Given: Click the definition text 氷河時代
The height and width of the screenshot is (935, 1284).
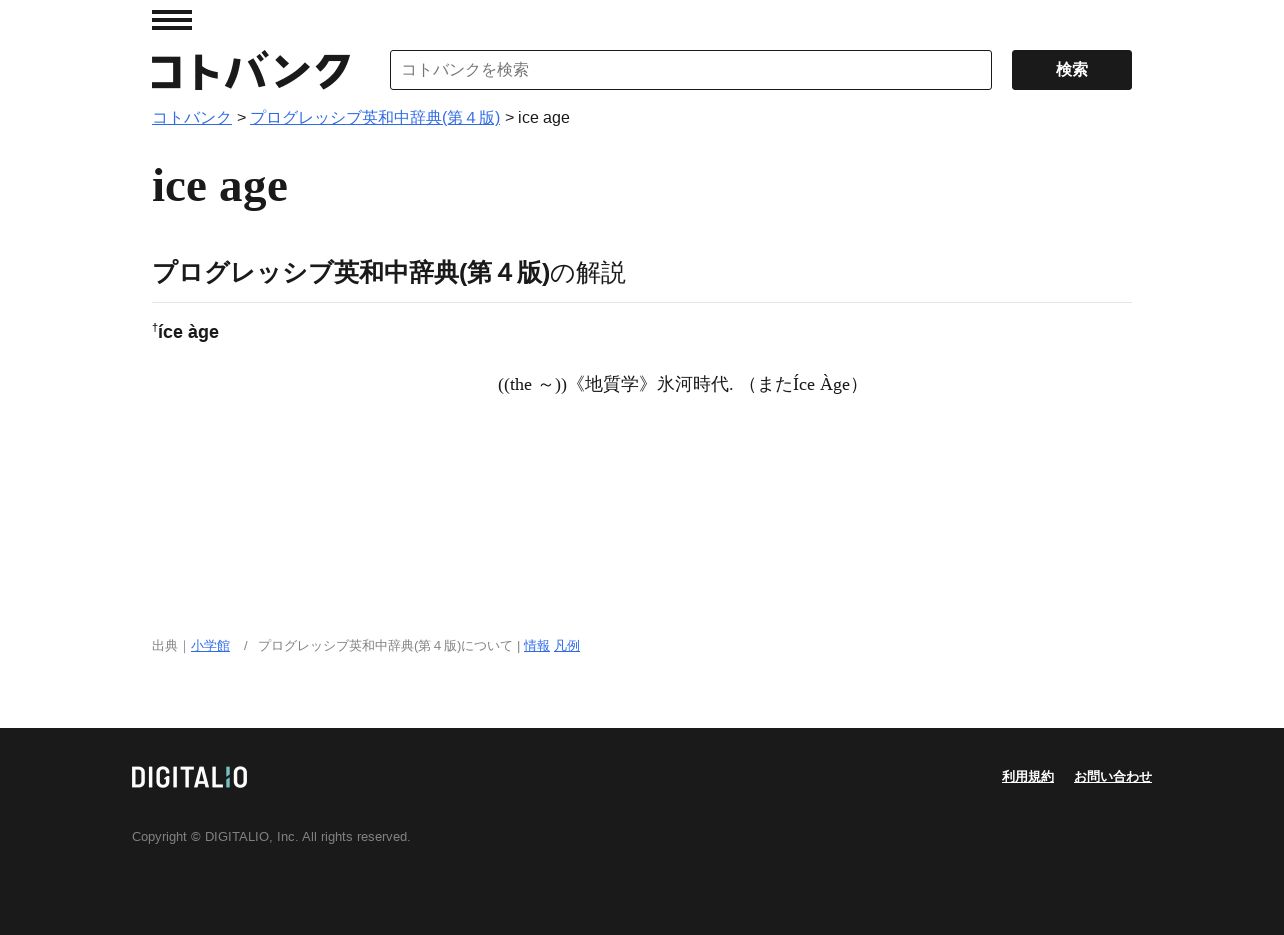Looking at the screenshot, I should (x=695, y=384).
